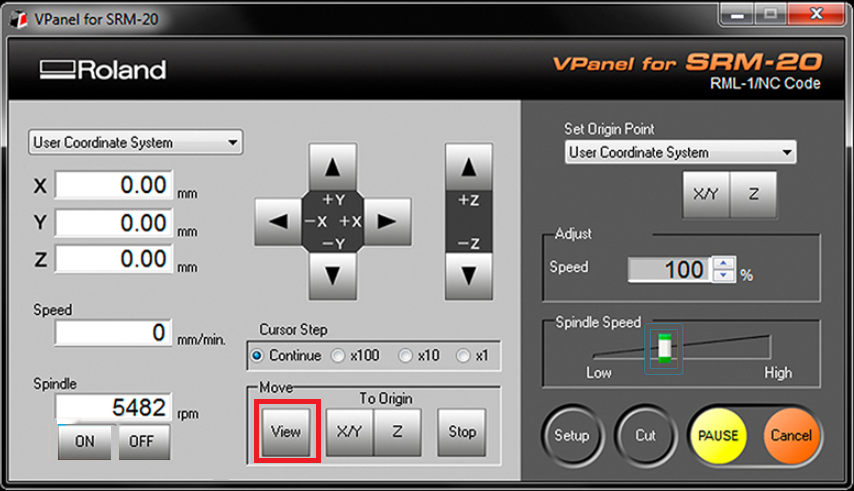This screenshot has width=854, height=491.
Task: Click the Y coordinate value field
Action: pos(114,223)
